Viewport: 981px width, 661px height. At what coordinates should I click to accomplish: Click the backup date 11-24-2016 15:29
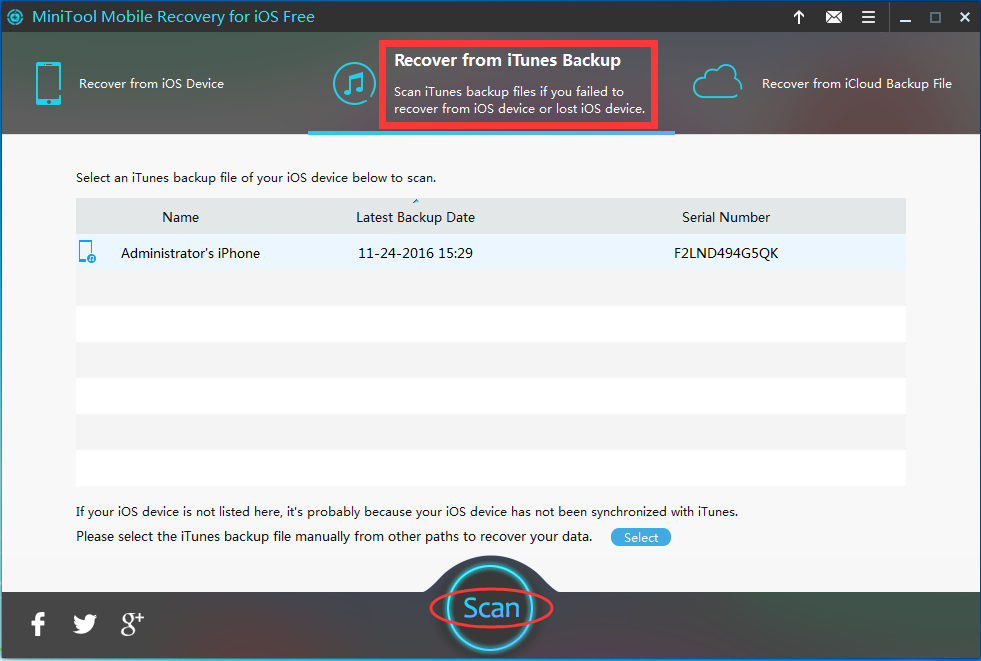click(x=415, y=253)
